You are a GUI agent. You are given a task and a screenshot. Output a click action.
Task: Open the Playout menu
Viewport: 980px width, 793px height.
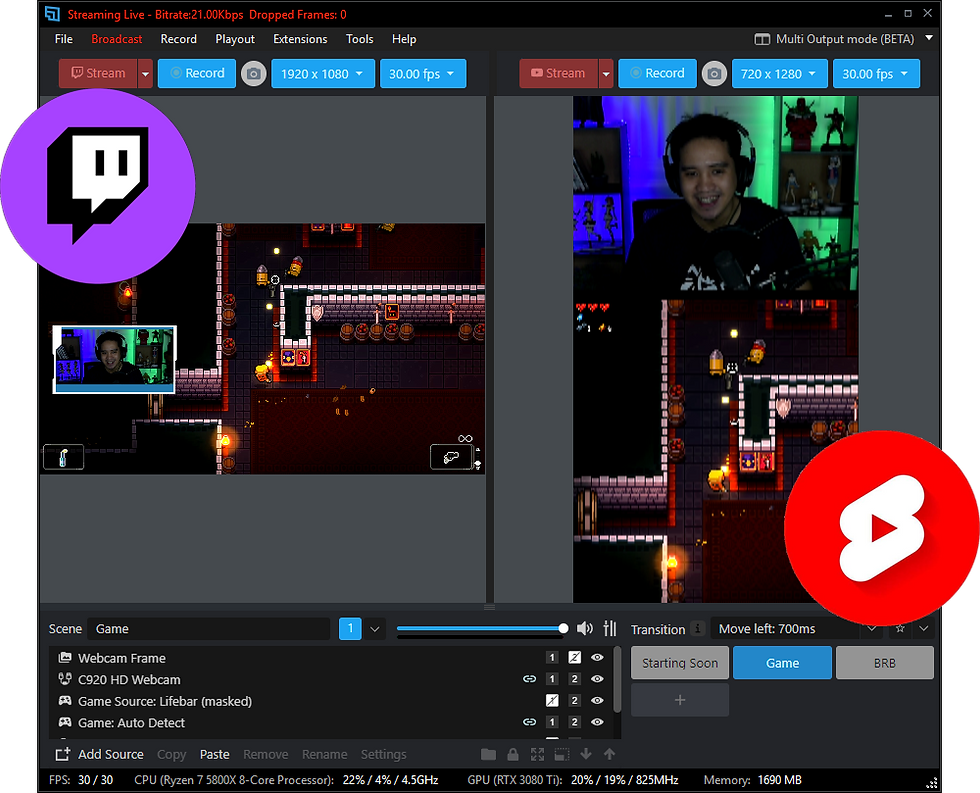[x=235, y=39]
